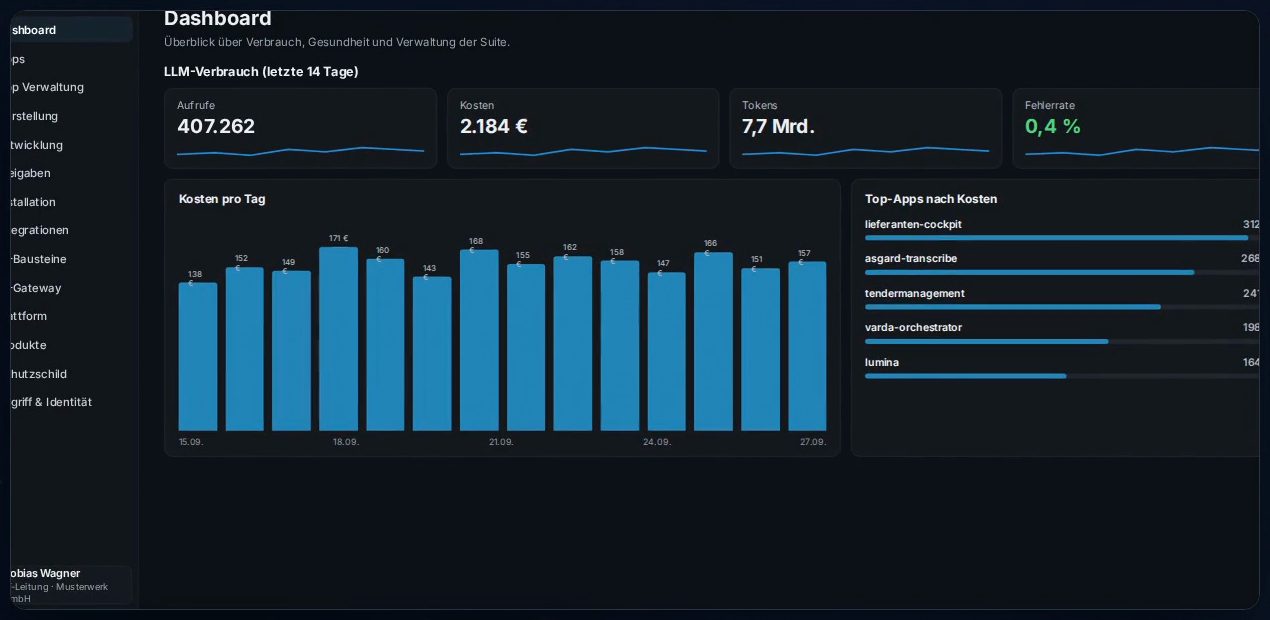The width and height of the screenshot is (1270, 620).
Task: Select the 147 € bar in the chart
Action: 667,352
